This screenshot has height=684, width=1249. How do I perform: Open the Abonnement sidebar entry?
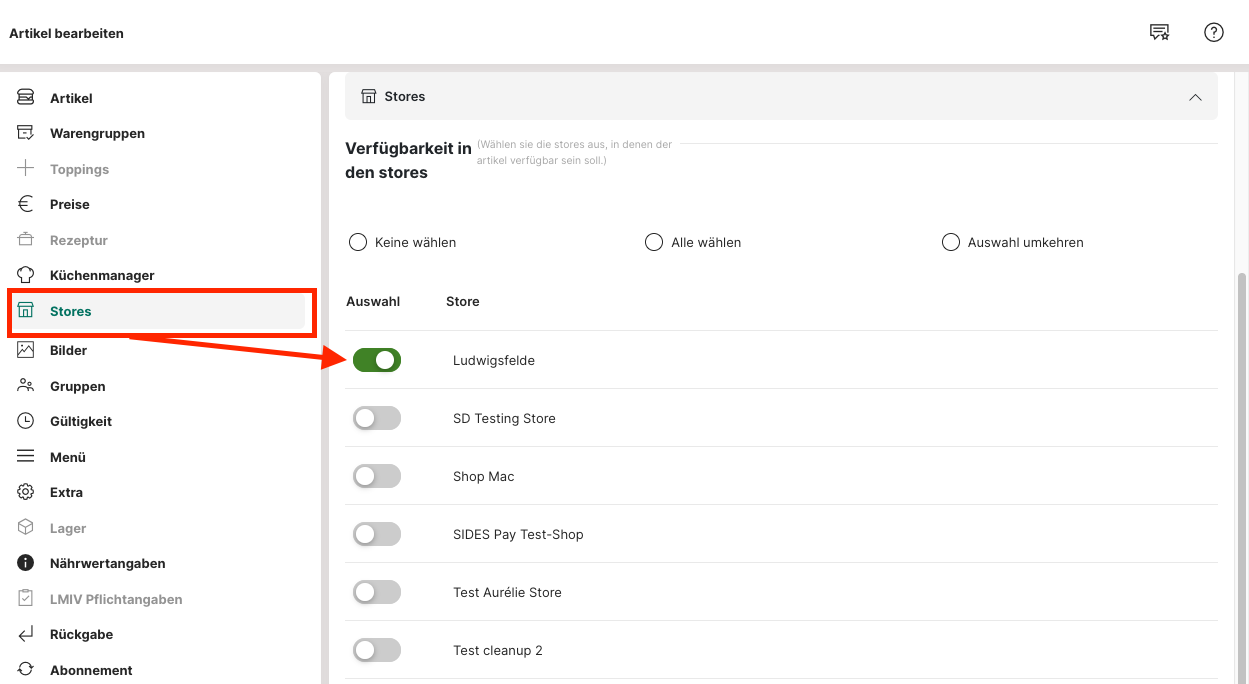(x=91, y=670)
